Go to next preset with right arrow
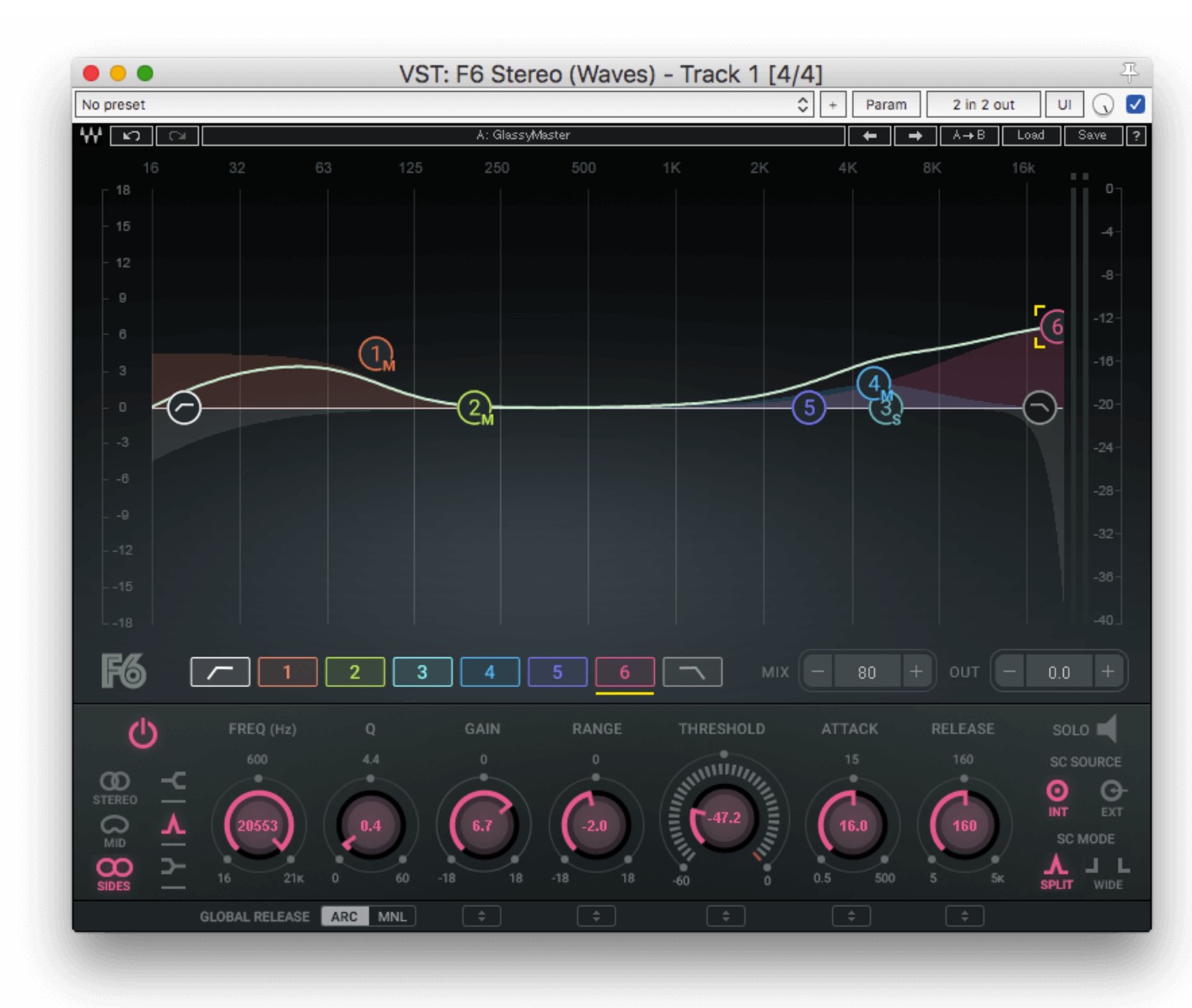This screenshot has width=1192, height=1008. point(915,135)
